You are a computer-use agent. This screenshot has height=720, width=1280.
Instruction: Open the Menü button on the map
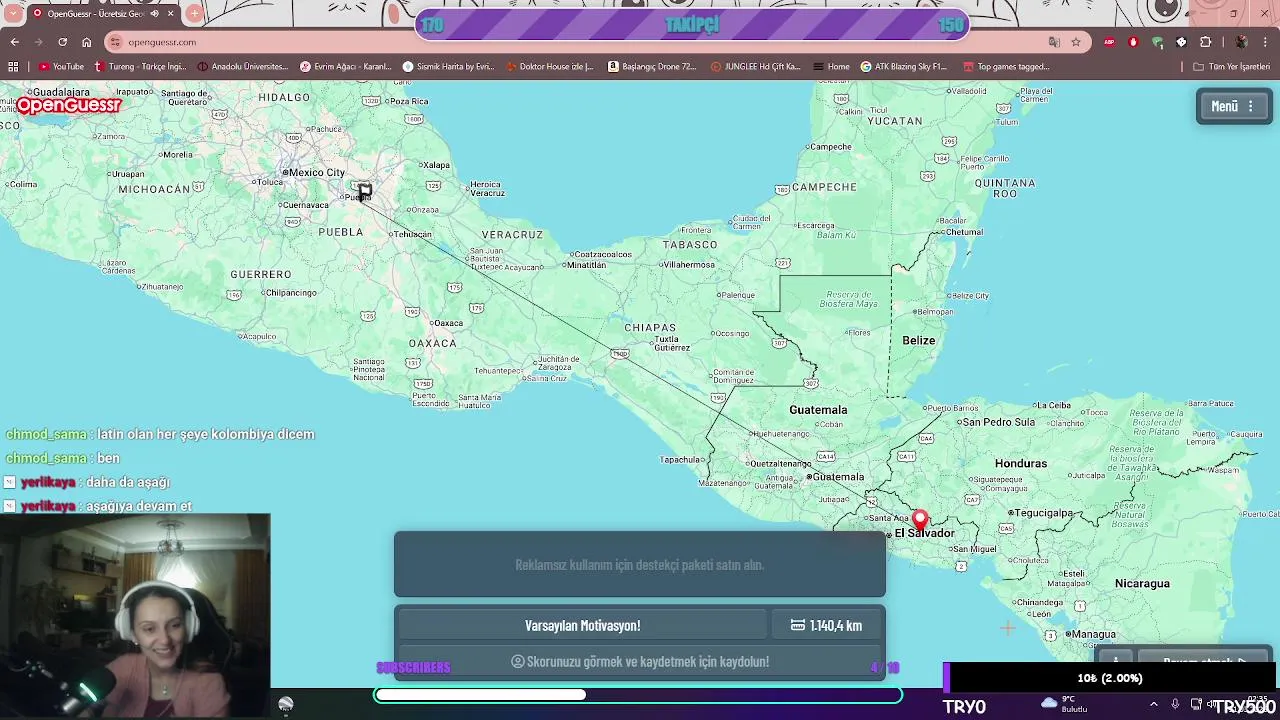[x=1233, y=106]
